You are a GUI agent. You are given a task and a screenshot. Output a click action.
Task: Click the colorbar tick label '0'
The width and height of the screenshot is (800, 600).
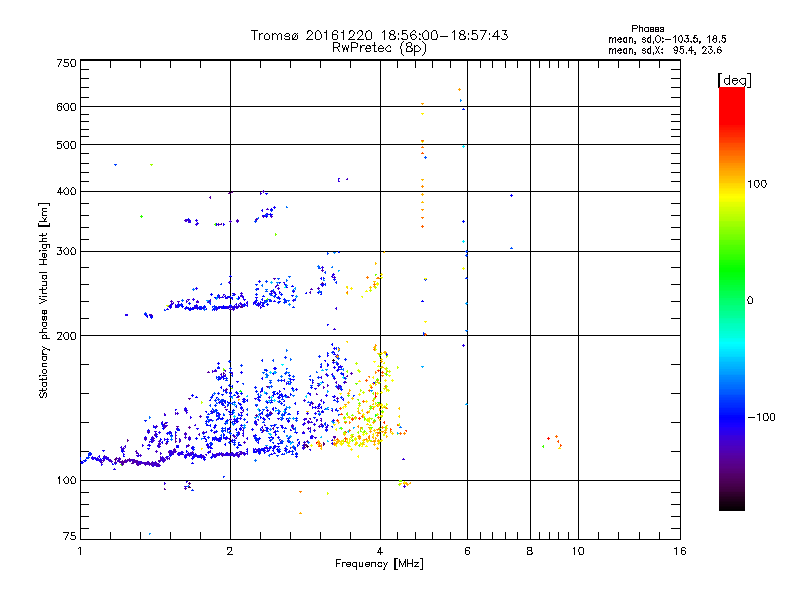point(750,301)
